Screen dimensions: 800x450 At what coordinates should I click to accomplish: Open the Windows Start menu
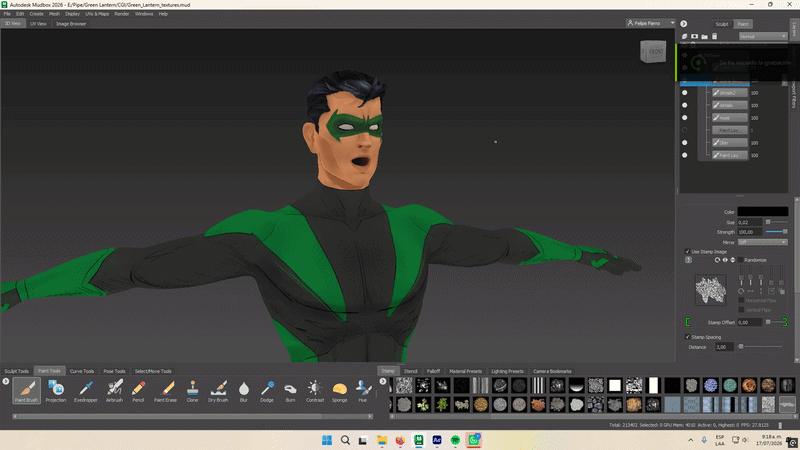(327, 440)
